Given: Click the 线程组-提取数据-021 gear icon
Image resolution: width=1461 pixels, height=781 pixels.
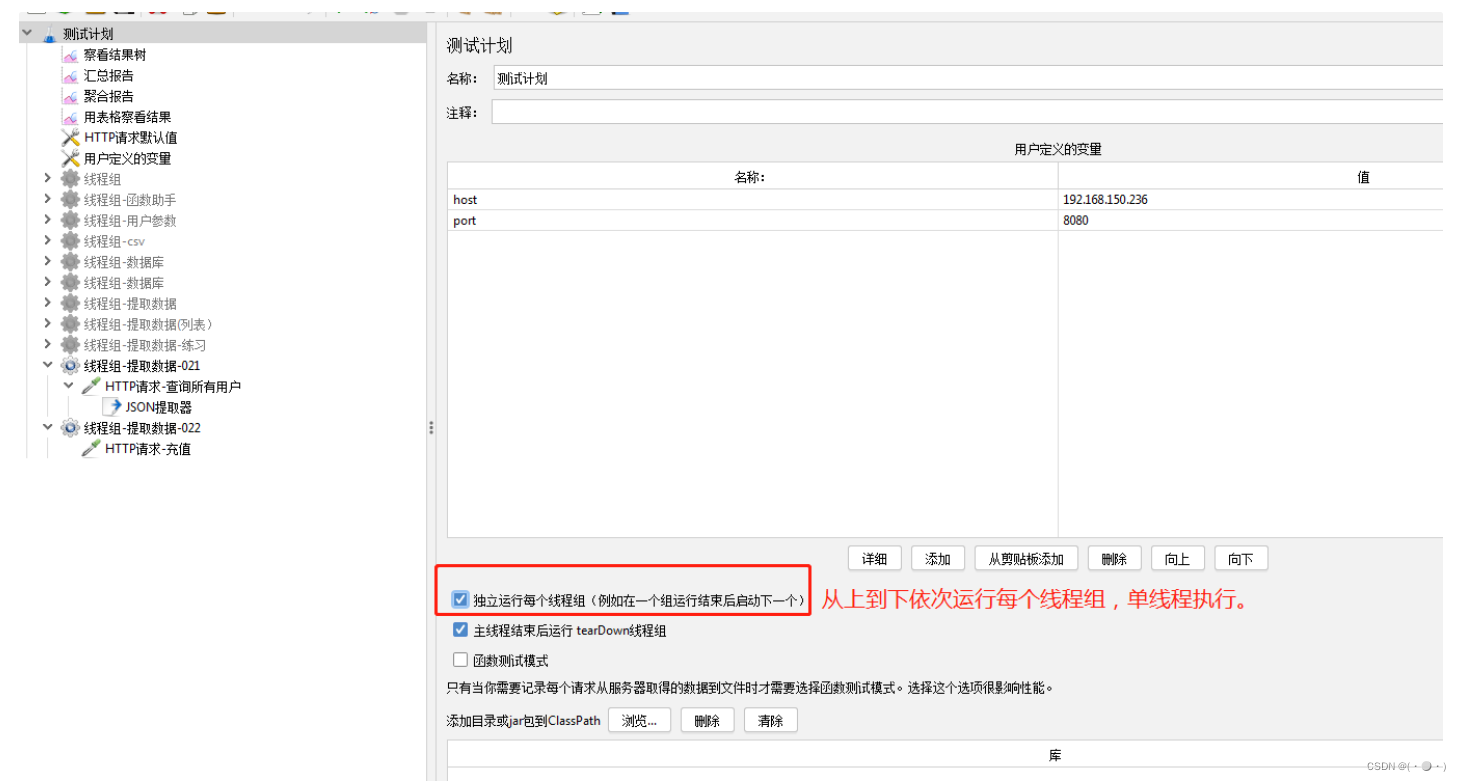Looking at the screenshot, I should (x=70, y=366).
